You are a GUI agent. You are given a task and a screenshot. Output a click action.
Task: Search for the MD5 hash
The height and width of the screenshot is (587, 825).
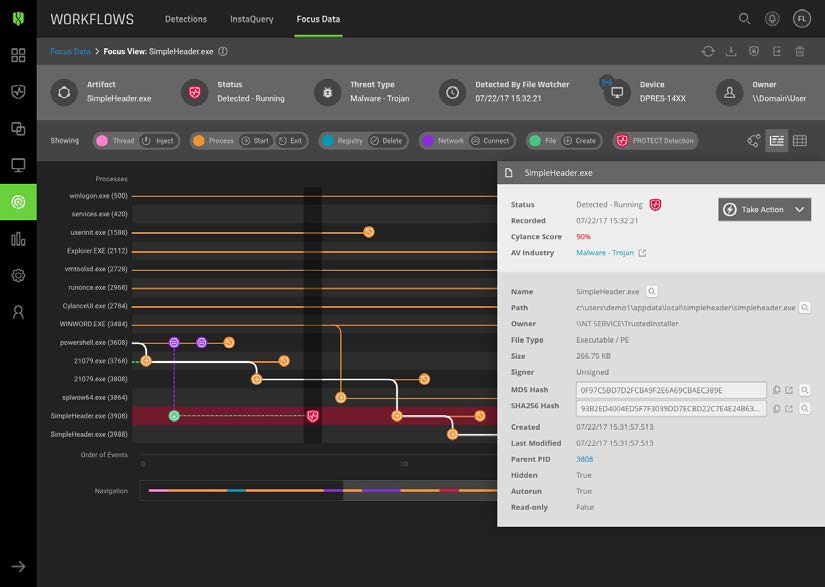click(x=804, y=390)
